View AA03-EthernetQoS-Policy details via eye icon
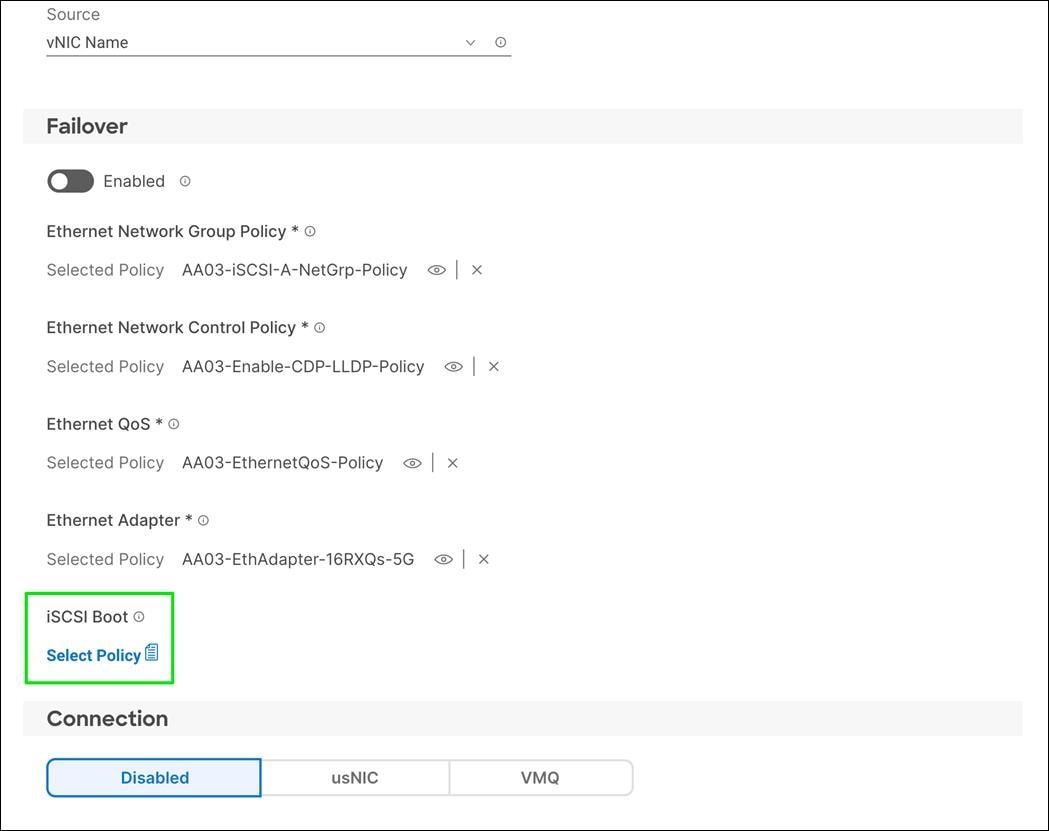Image resolution: width=1049 pixels, height=831 pixels. tap(413, 462)
